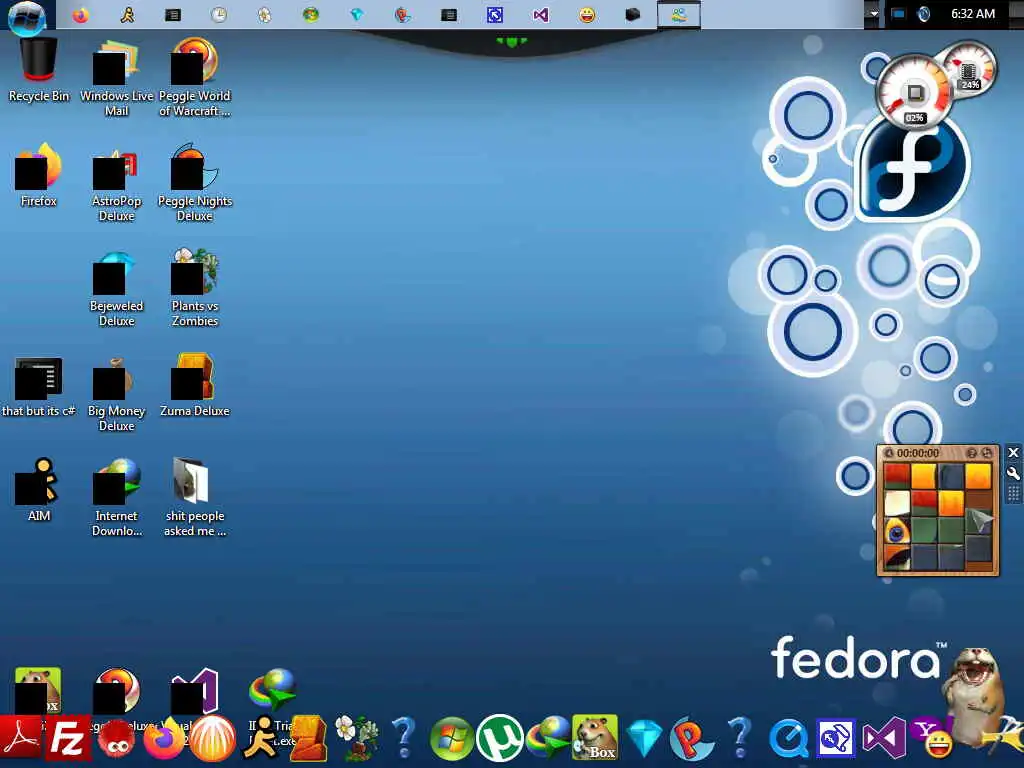This screenshot has width=1024, height=768.
Task: Click the 6:32 AM clock
Action: click(973, 14)
